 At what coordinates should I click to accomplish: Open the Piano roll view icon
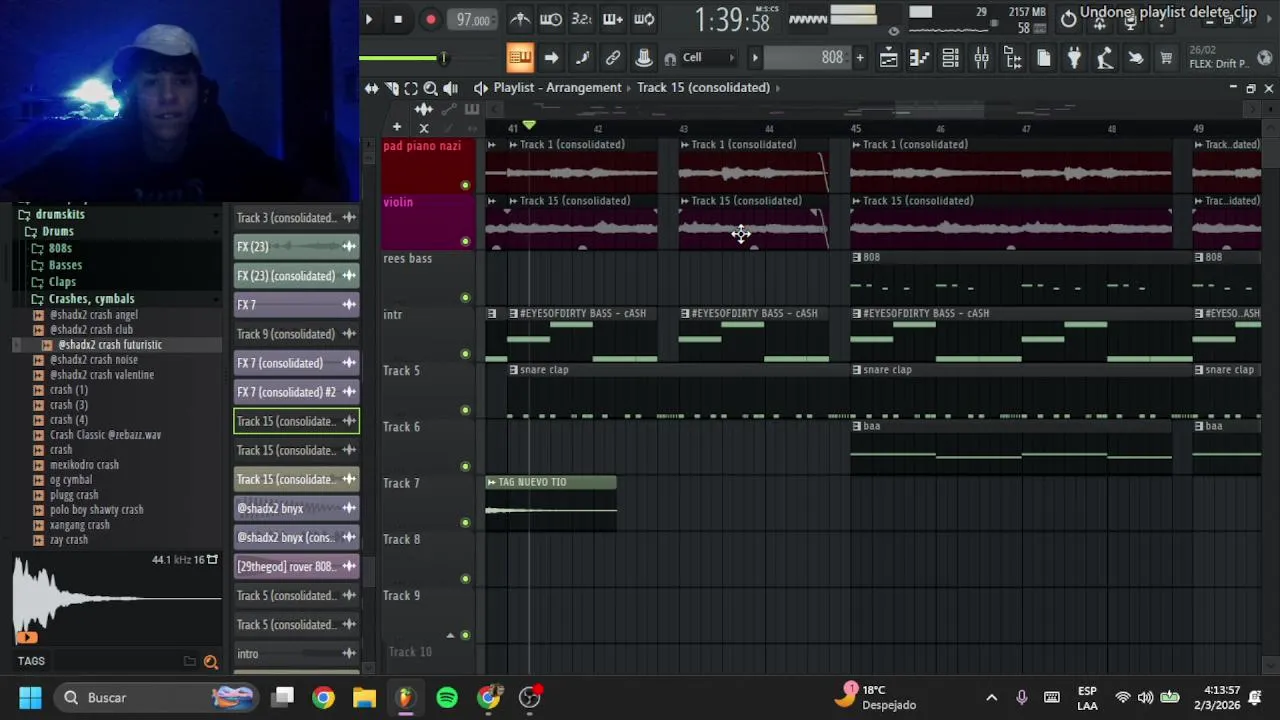click(919, 58)
